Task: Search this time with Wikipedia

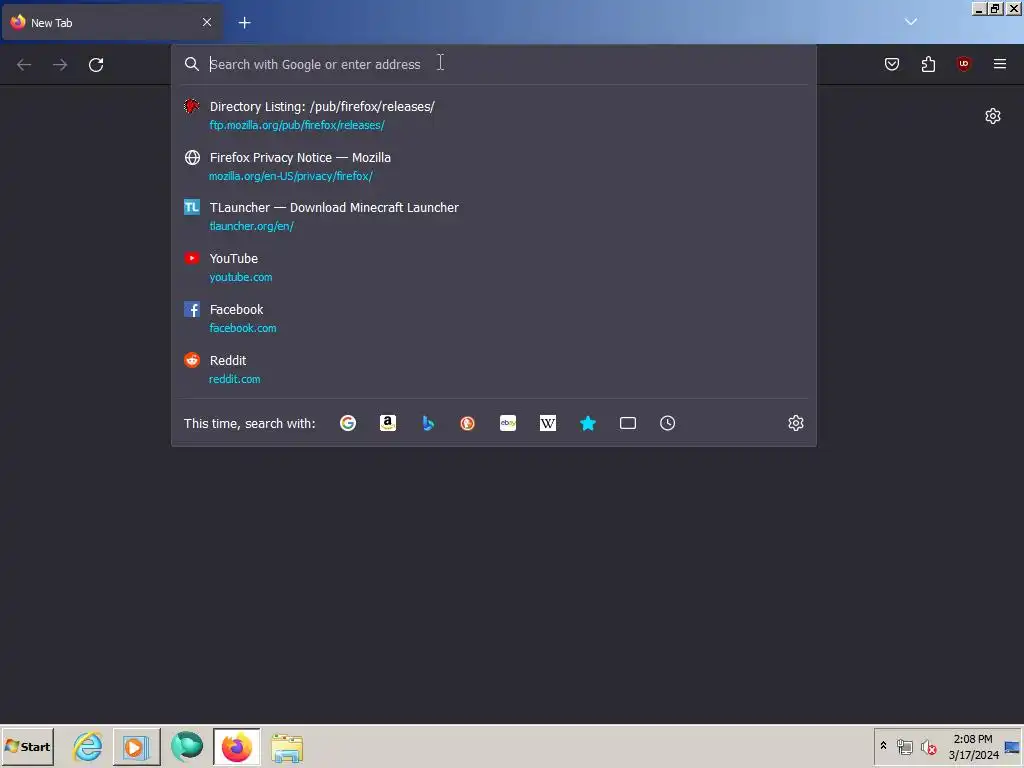Action: pyautogui.click(x=548, y=423)
